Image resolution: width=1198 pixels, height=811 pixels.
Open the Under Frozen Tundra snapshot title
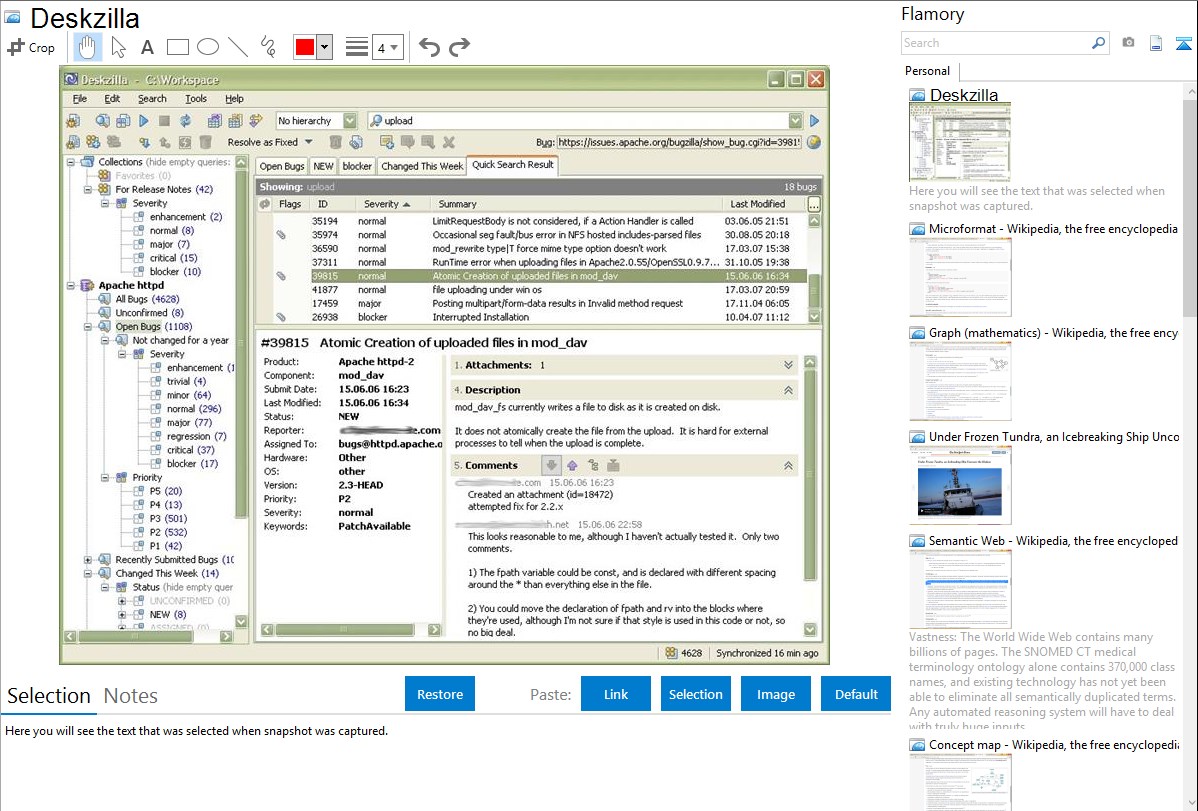click(x=1054, y=436)
